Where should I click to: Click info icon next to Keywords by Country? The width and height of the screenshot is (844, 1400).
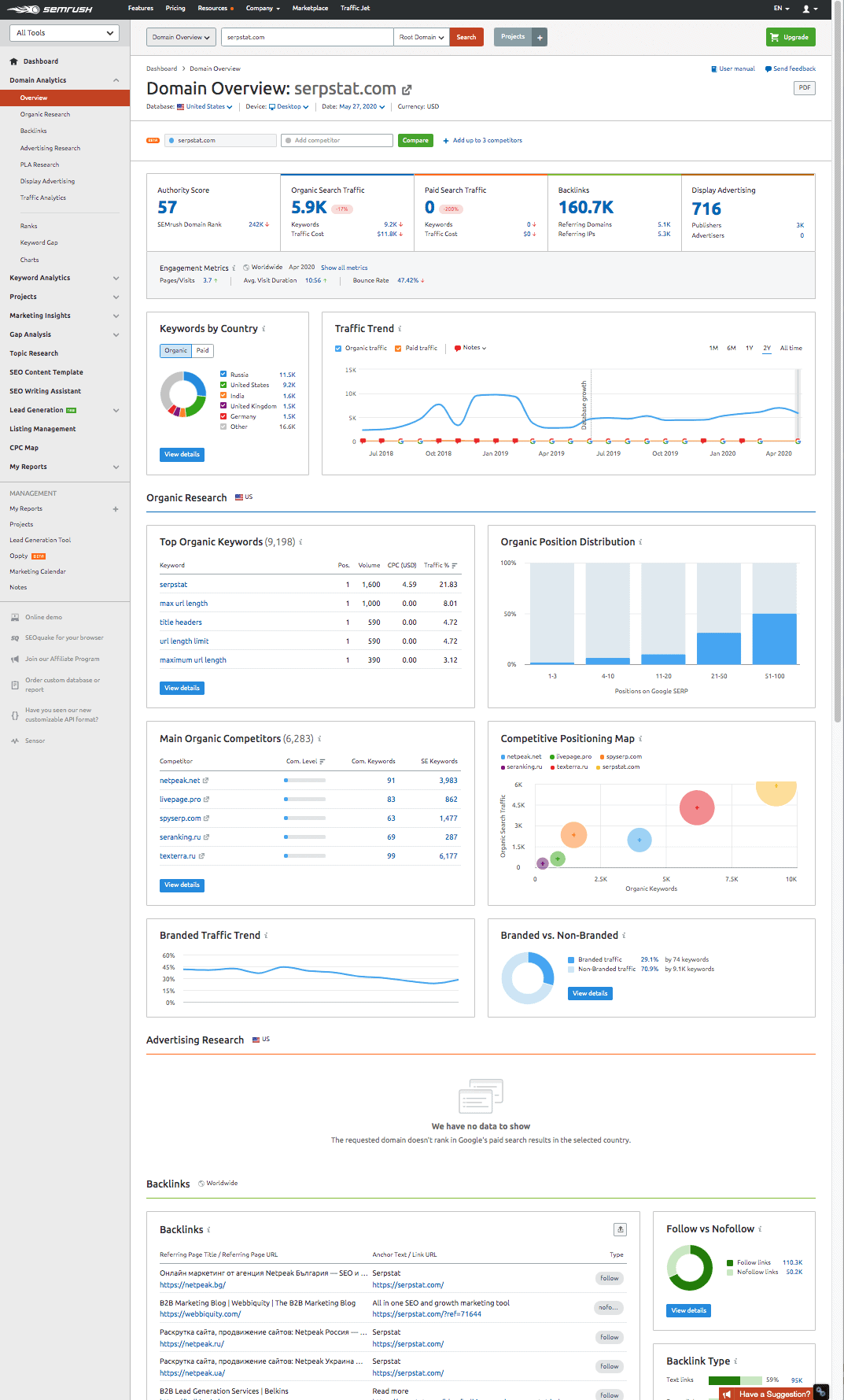264,329
